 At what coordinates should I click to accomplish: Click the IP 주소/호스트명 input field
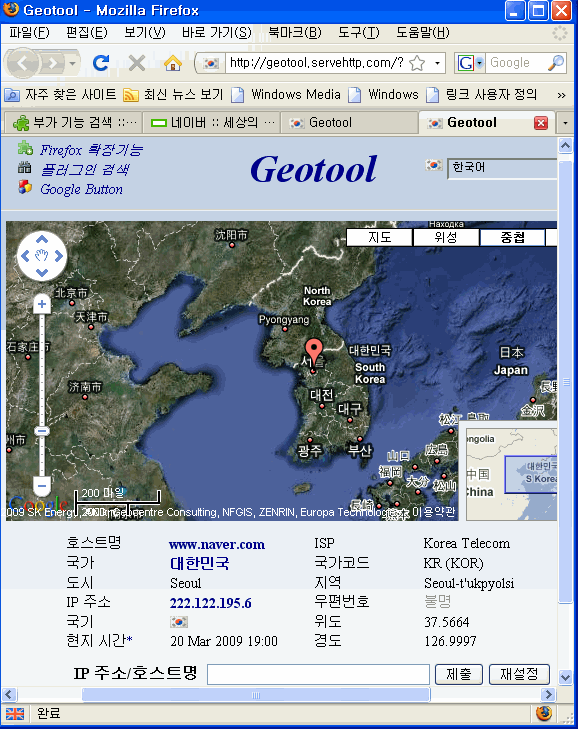(318, 674)
